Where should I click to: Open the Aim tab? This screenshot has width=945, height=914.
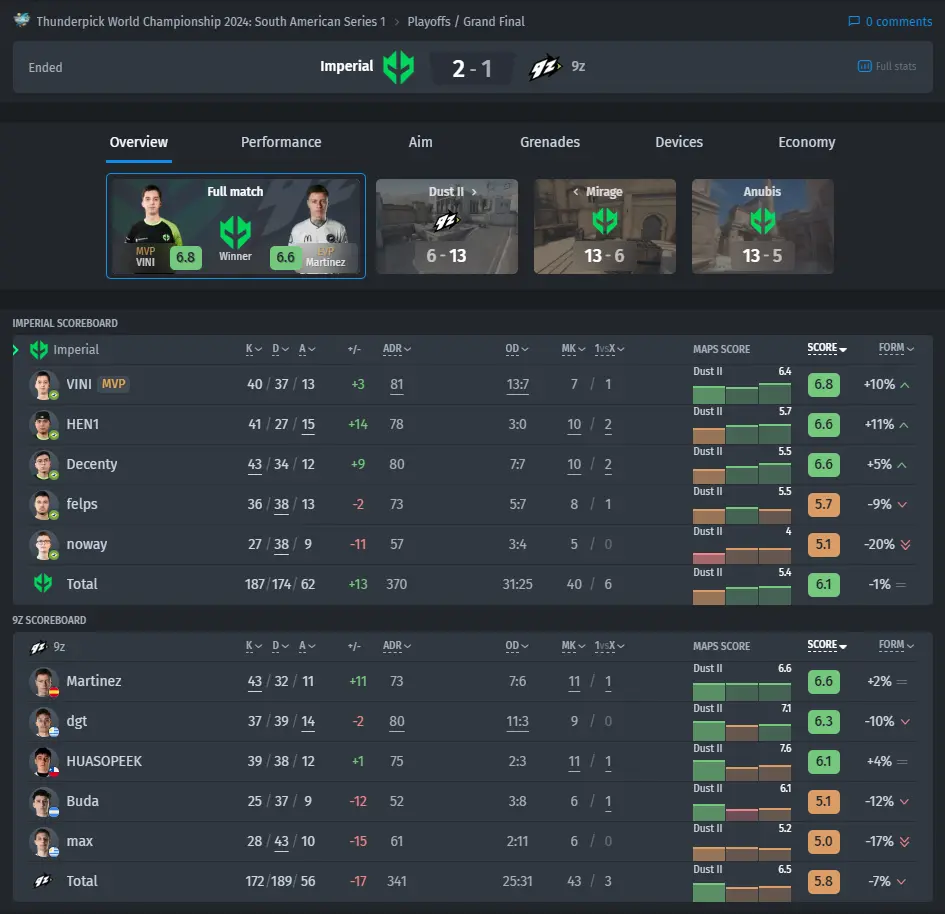[x=420, y=142]
